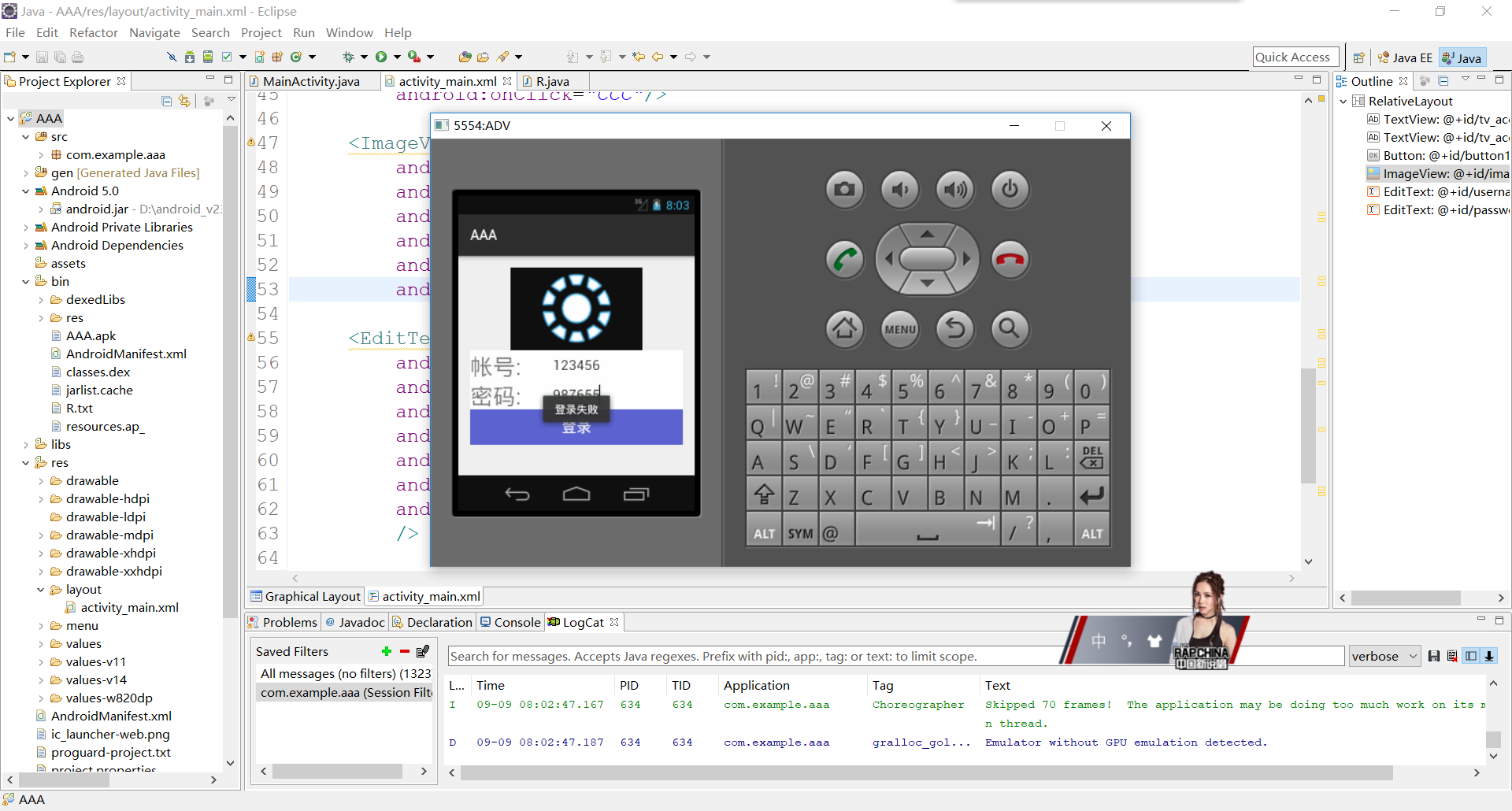Click the 5 key on the emulator keyboard
Image resolution: width=1512 pixels, height=811 pixels.
tap(910, 386)
